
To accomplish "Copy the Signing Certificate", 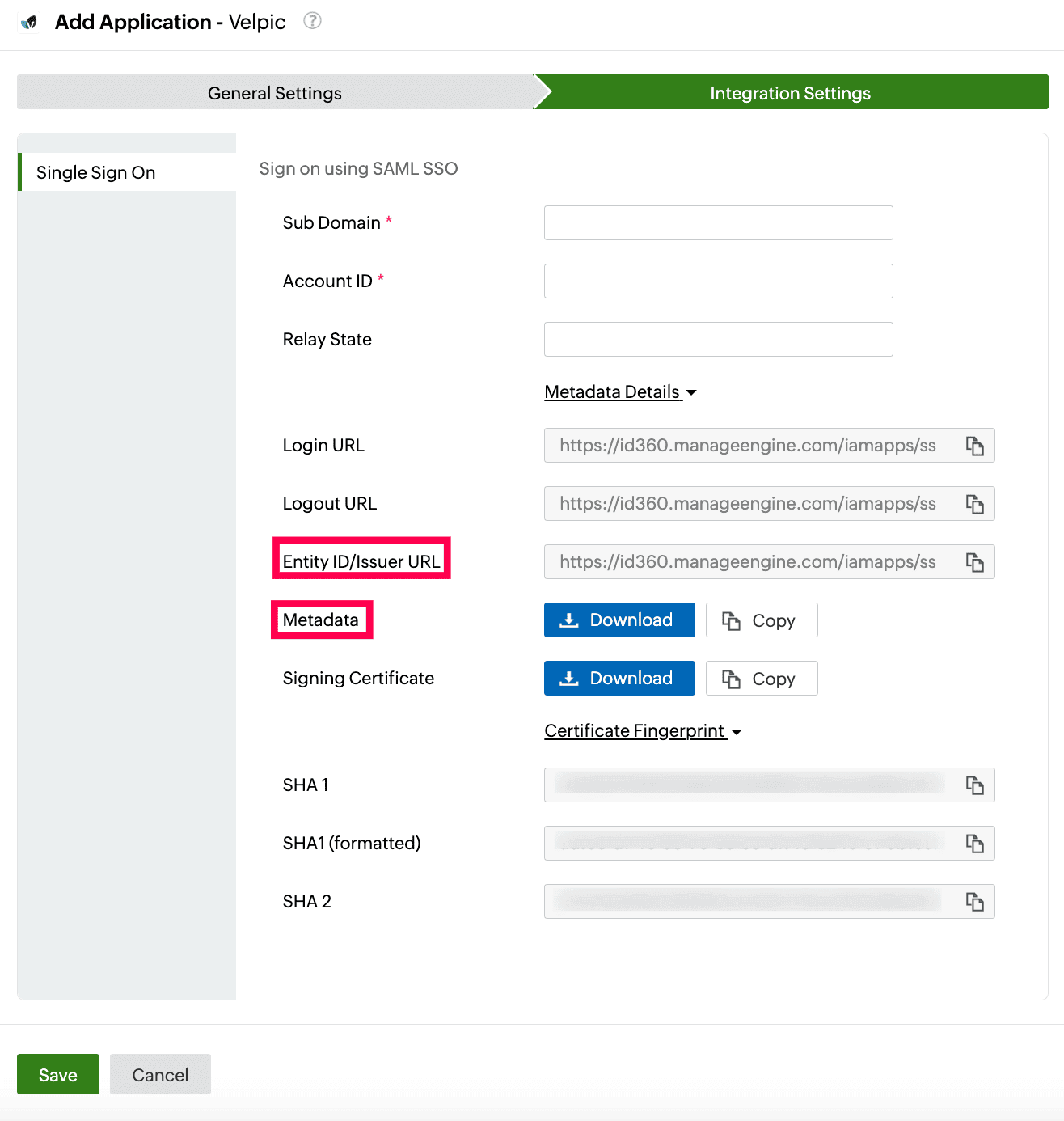I will [x=761, y=678].
